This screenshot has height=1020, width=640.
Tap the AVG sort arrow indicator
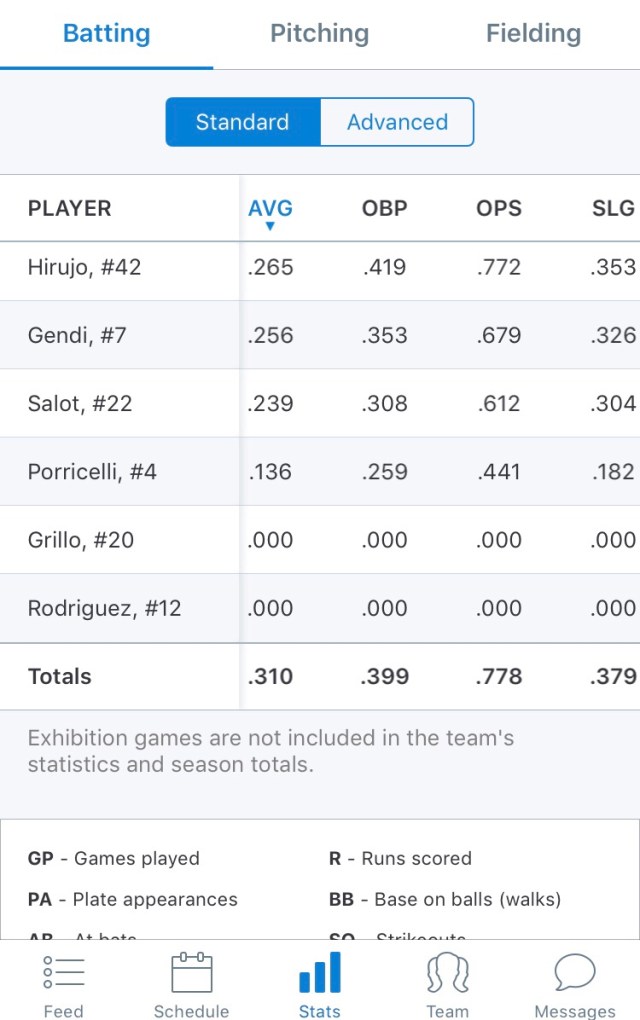[270, 227]
